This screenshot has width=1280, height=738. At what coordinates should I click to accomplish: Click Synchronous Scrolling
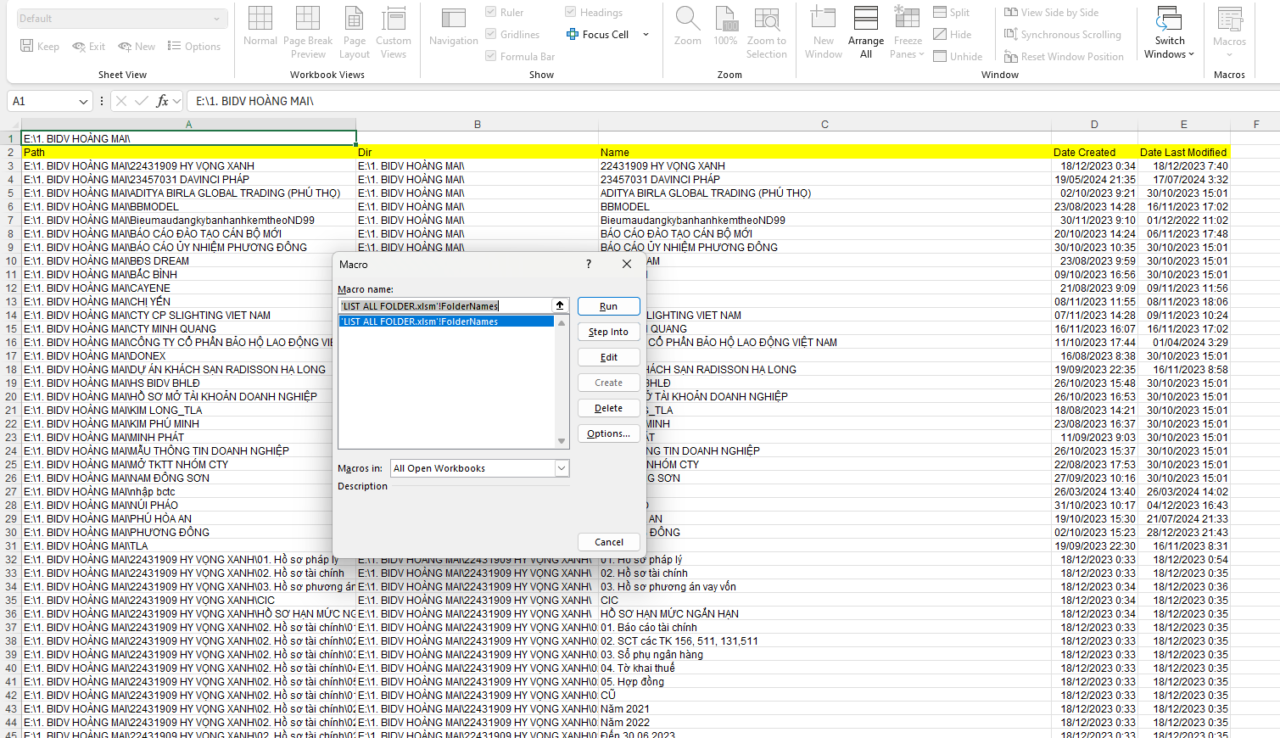click(x=1062, y=35)
